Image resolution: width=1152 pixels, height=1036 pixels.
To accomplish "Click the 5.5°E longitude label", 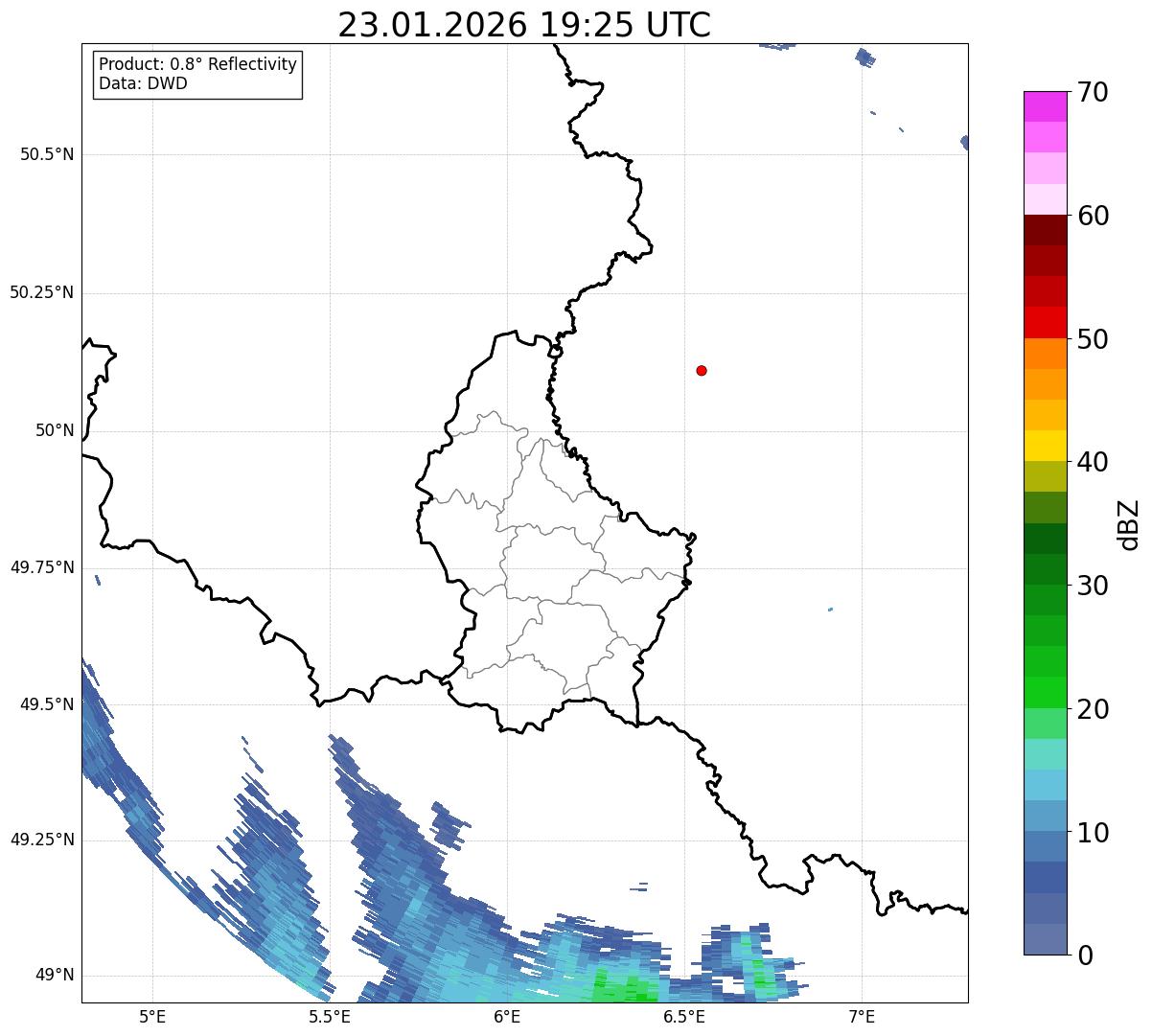I will point(330,1016).
